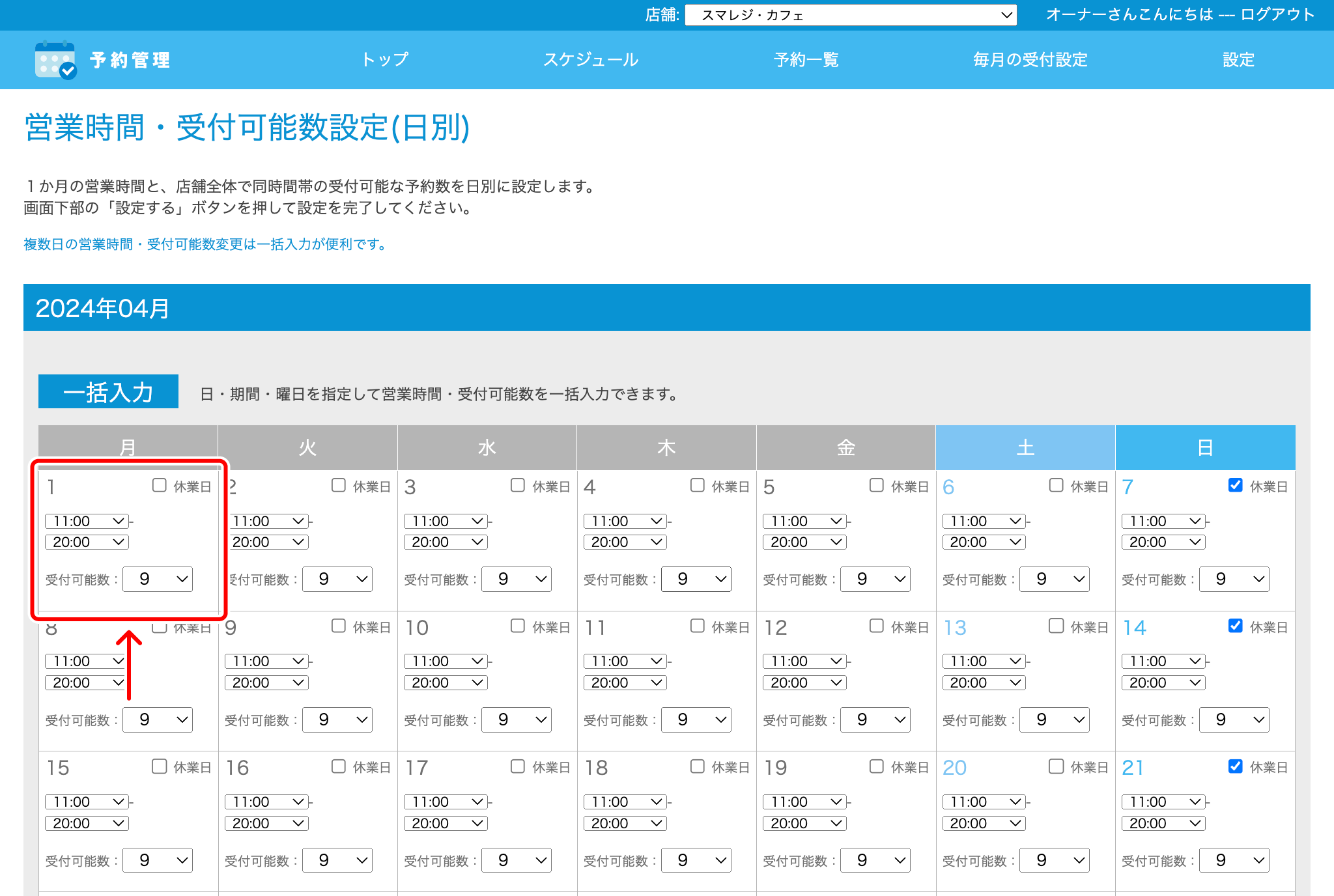Open the スケジュール page
The image size is (1334, 896).
591,59
